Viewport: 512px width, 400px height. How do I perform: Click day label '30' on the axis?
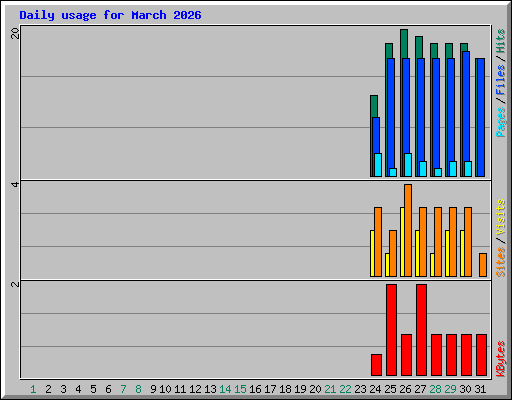point(465,389)
